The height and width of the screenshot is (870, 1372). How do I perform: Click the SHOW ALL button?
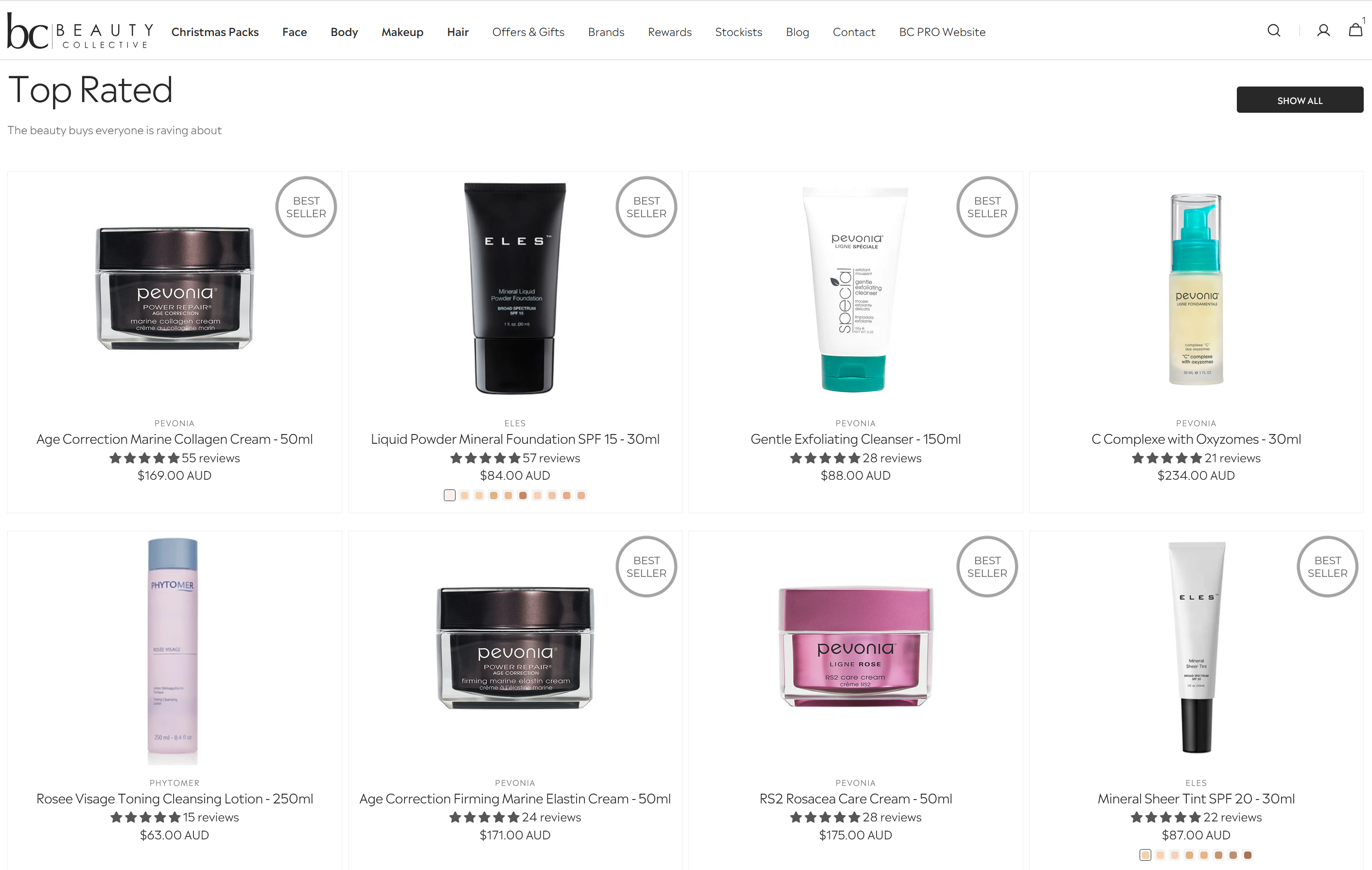click(x=1300, y=100)
